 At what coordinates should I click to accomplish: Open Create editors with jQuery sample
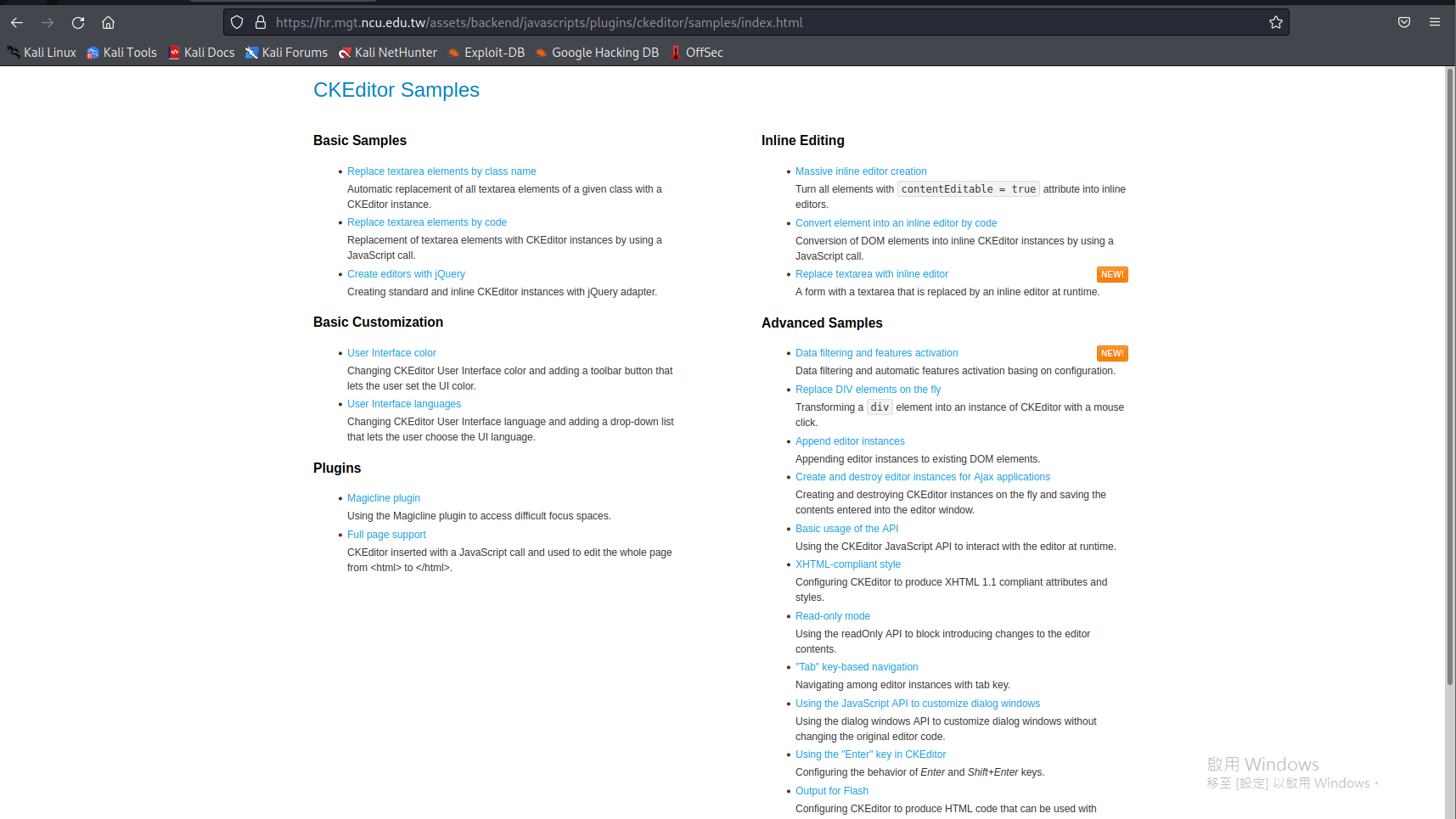coord(406,274)
